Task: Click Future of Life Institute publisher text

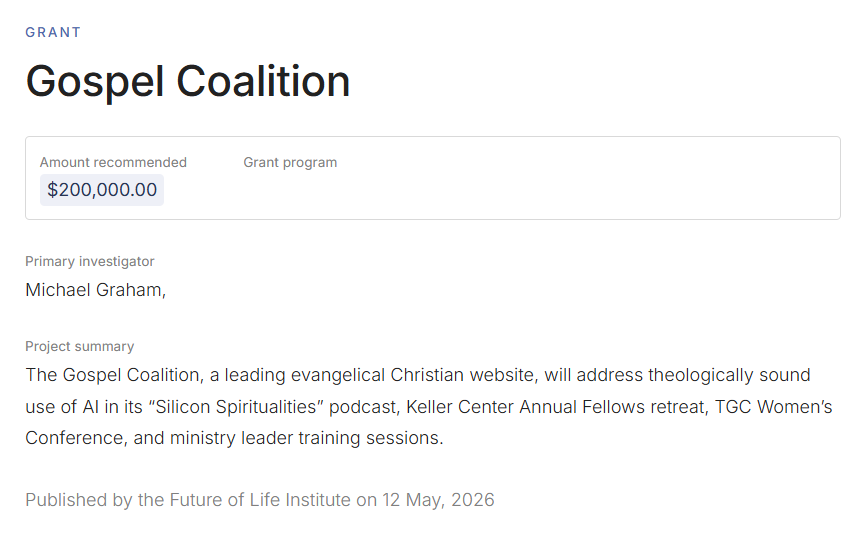Action: pos(260,500)
